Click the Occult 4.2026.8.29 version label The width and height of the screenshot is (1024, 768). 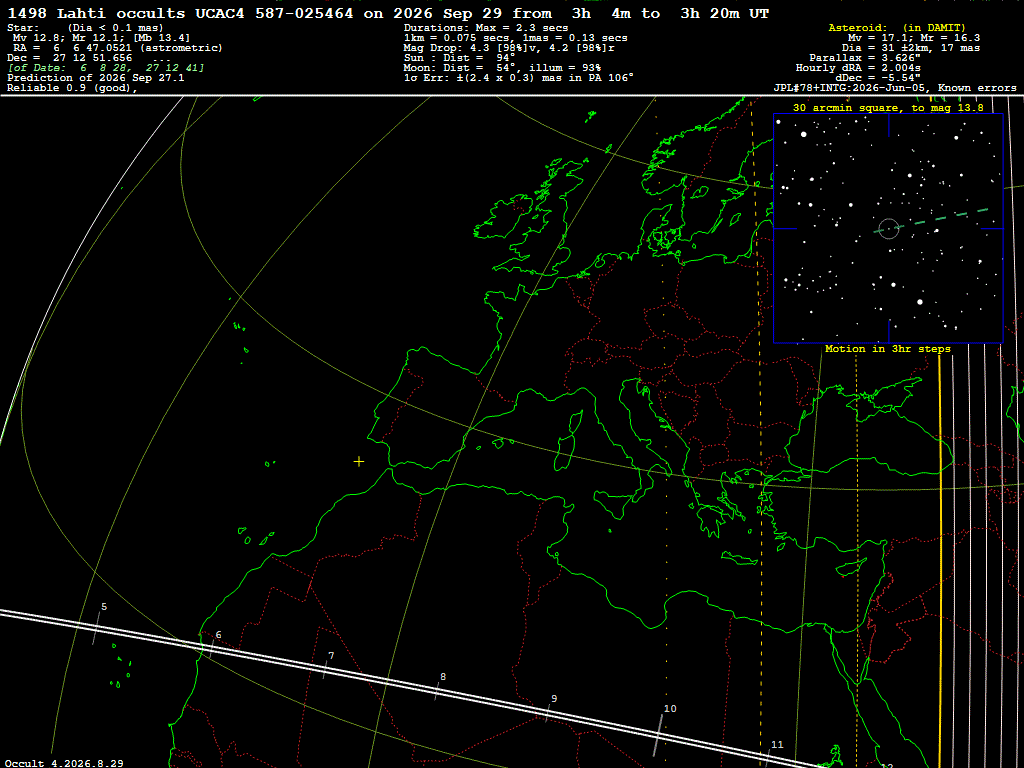64,763
